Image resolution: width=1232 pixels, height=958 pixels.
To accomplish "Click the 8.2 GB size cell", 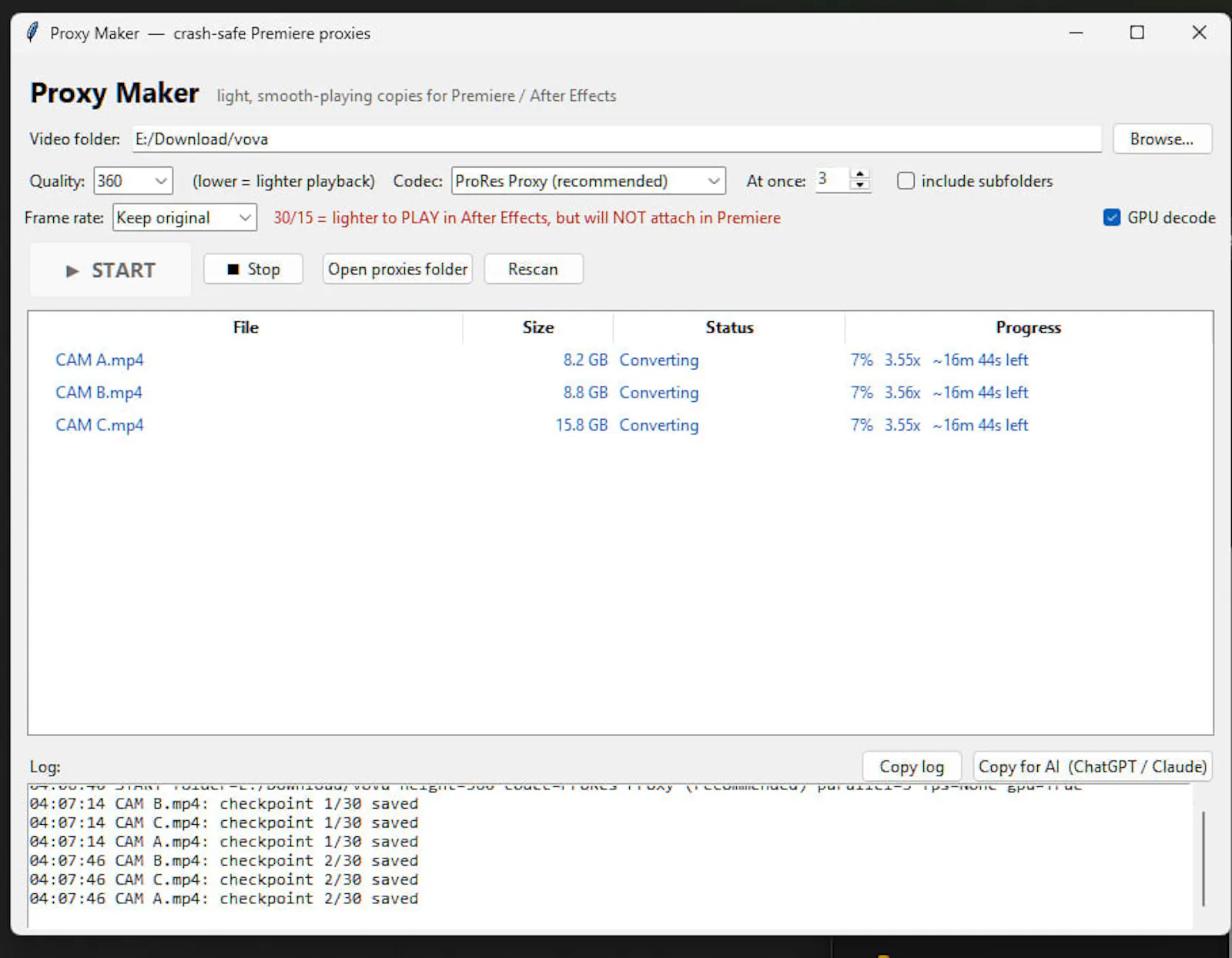I will pos(585,360).
